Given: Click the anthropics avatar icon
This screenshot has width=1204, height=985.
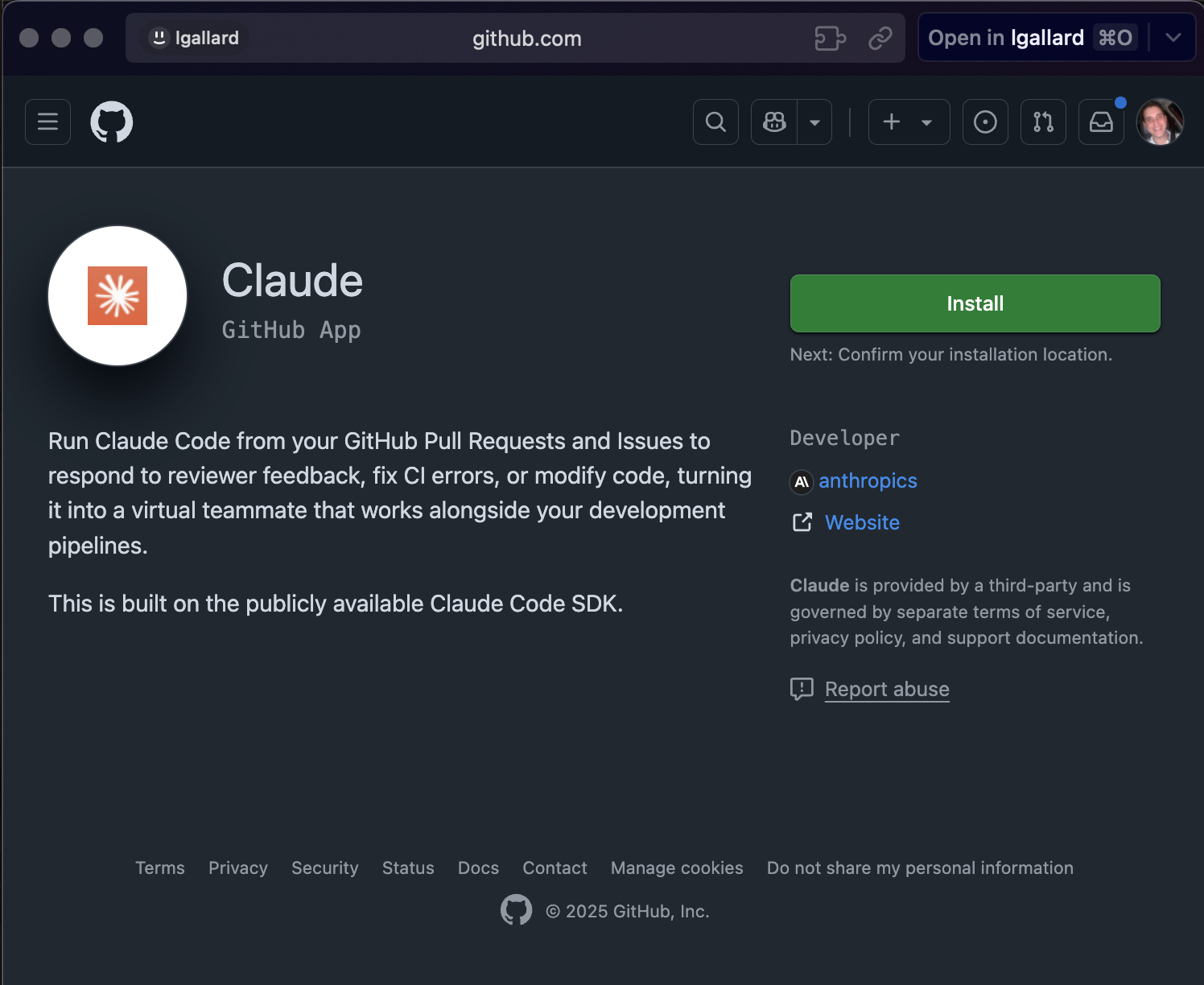Looking at the screenshot, I should (802, 481).
